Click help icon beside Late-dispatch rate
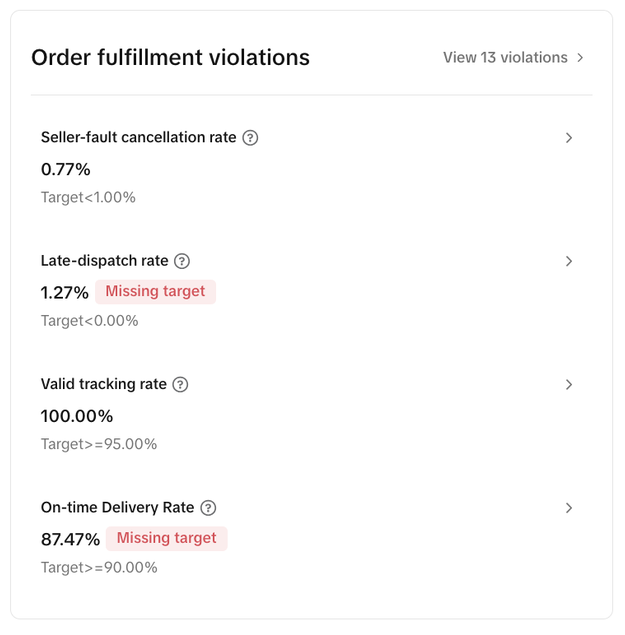This screenshot has height=635, width=625. 181,261
